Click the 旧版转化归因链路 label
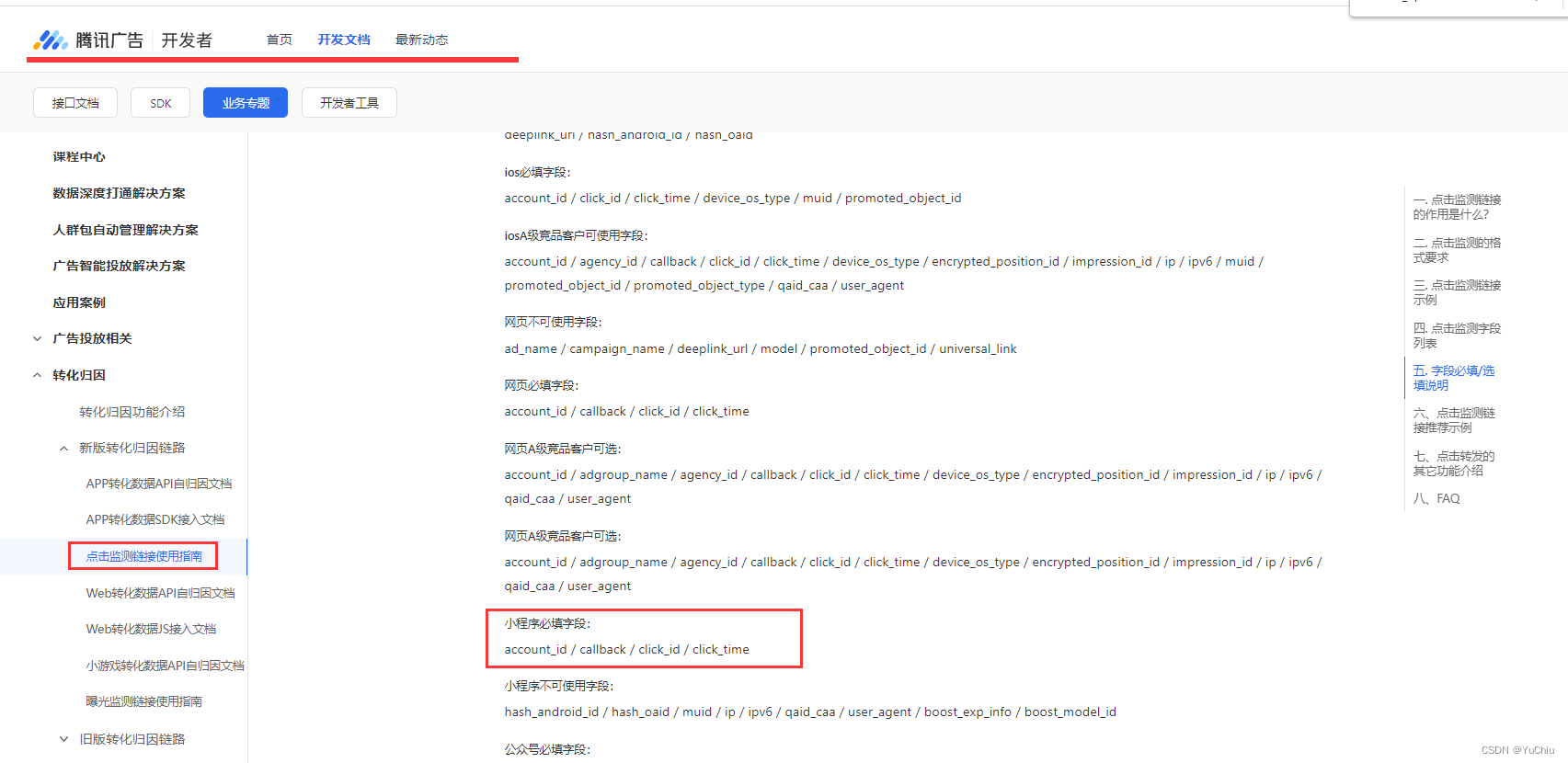 (132, 739)
